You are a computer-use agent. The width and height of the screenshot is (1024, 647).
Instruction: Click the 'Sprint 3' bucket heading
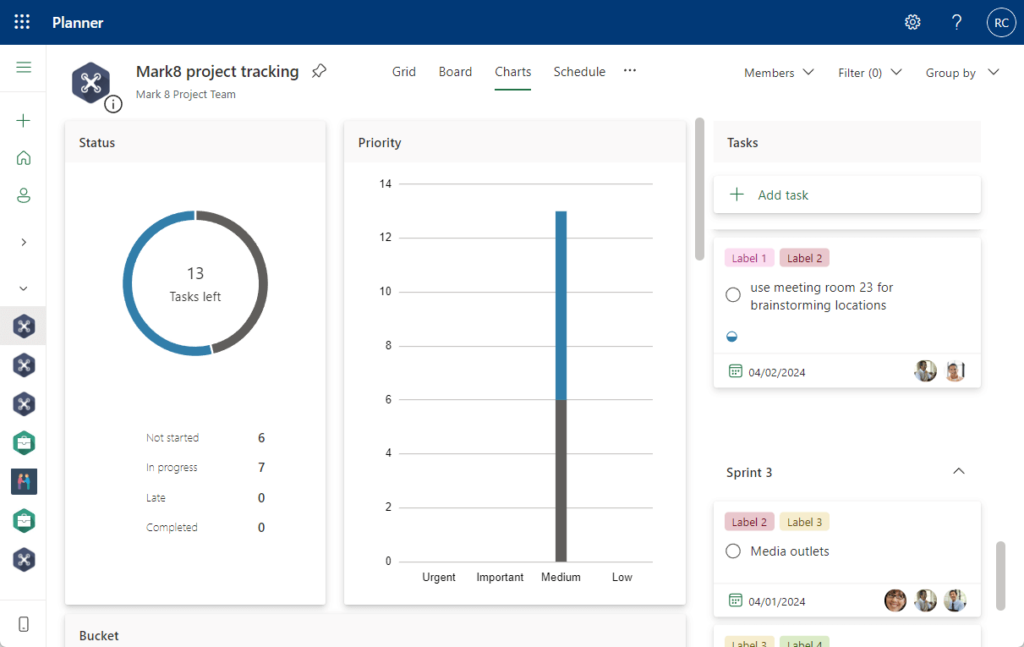pos(749,472)
